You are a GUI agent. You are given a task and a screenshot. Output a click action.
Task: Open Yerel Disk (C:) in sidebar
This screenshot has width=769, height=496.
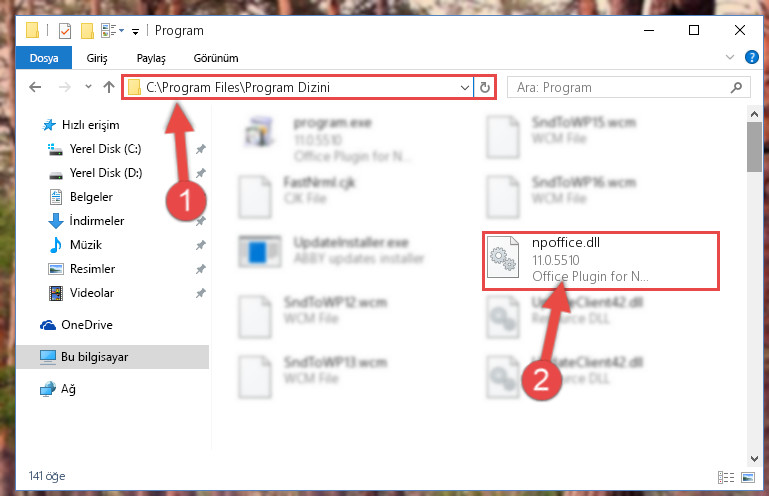(105, 149)
